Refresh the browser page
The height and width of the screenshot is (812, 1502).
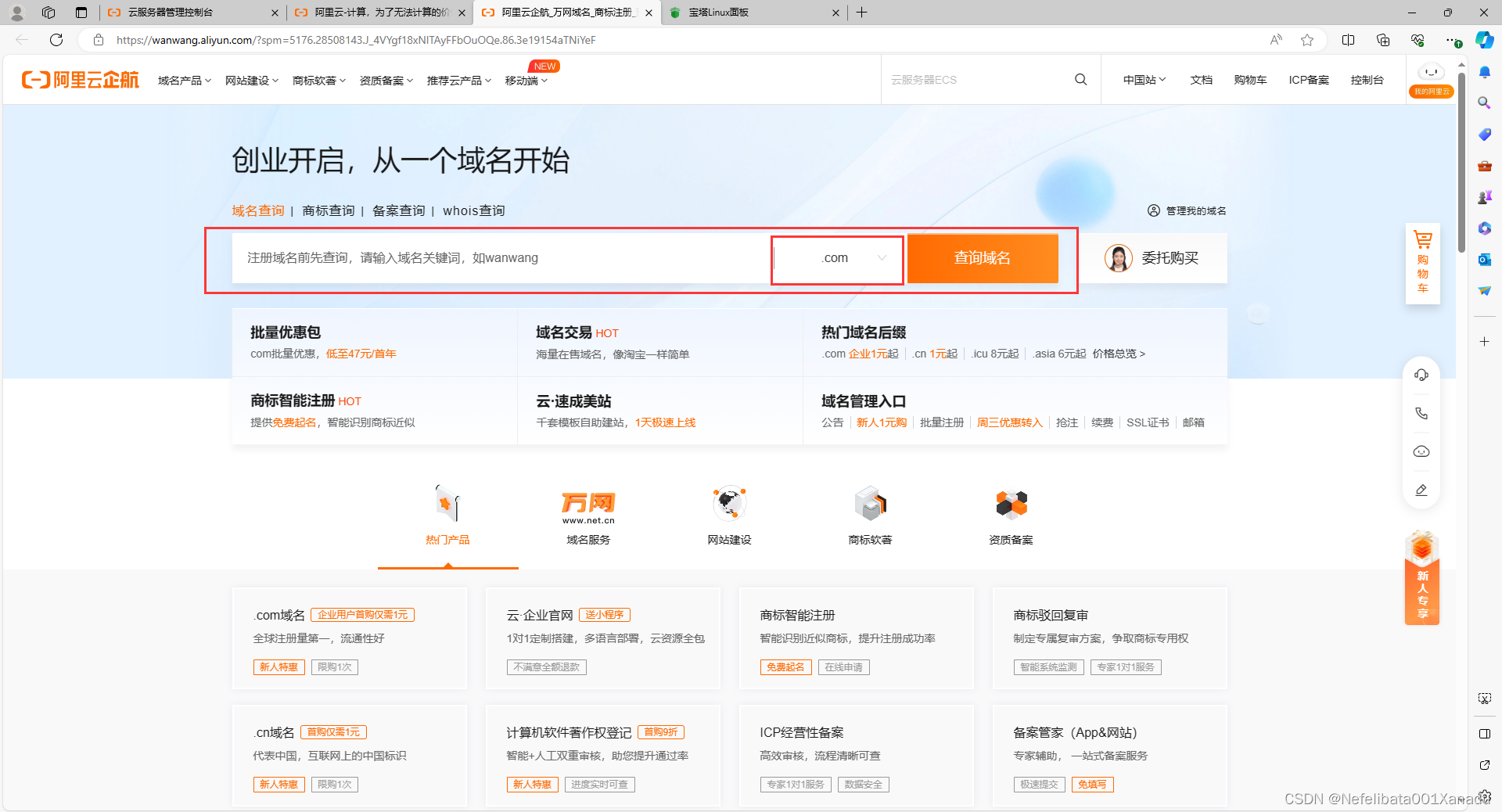(x=56, y=40)
